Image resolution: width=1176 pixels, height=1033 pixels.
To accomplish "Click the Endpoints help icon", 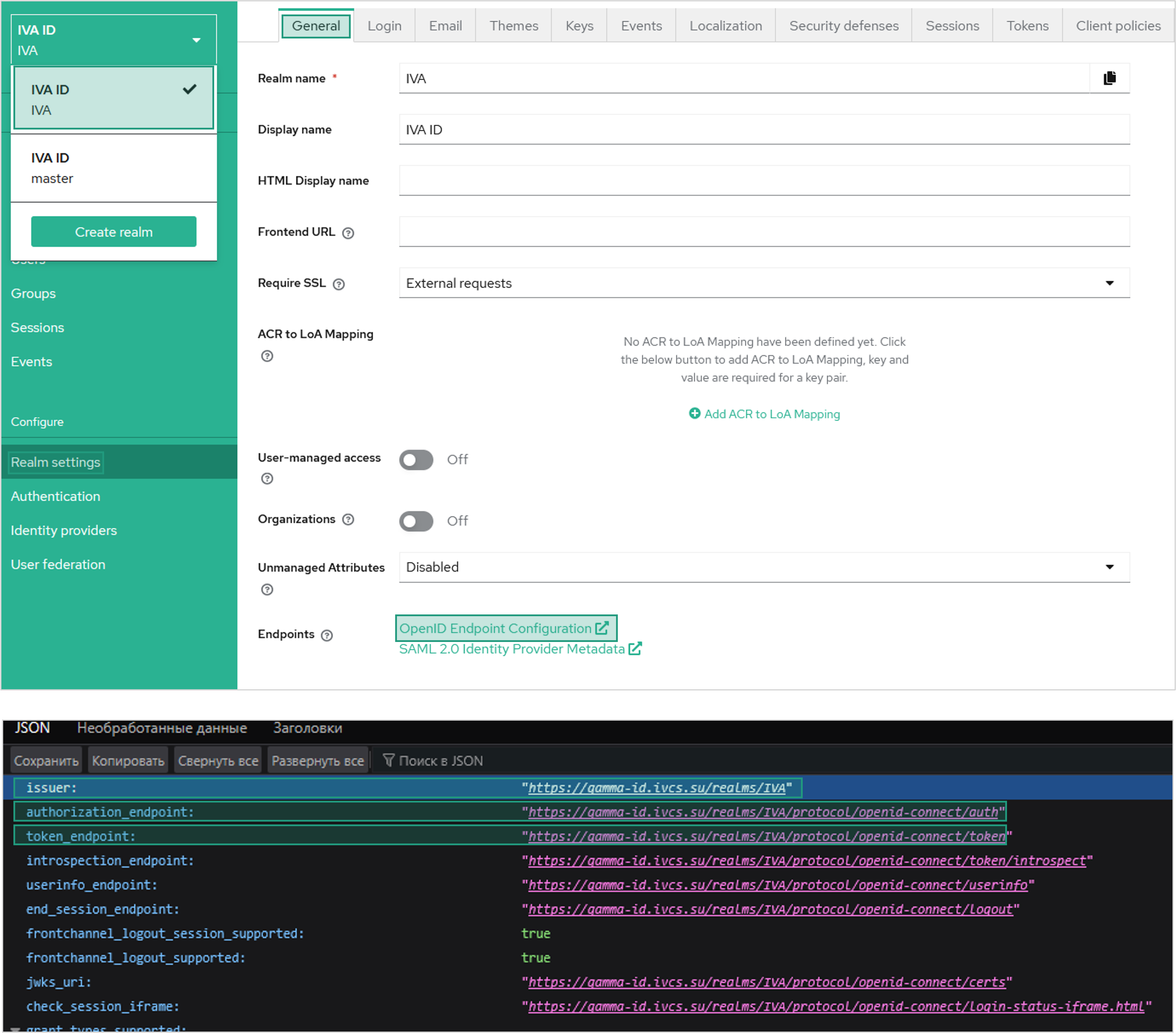I will [x=327, y=635].
